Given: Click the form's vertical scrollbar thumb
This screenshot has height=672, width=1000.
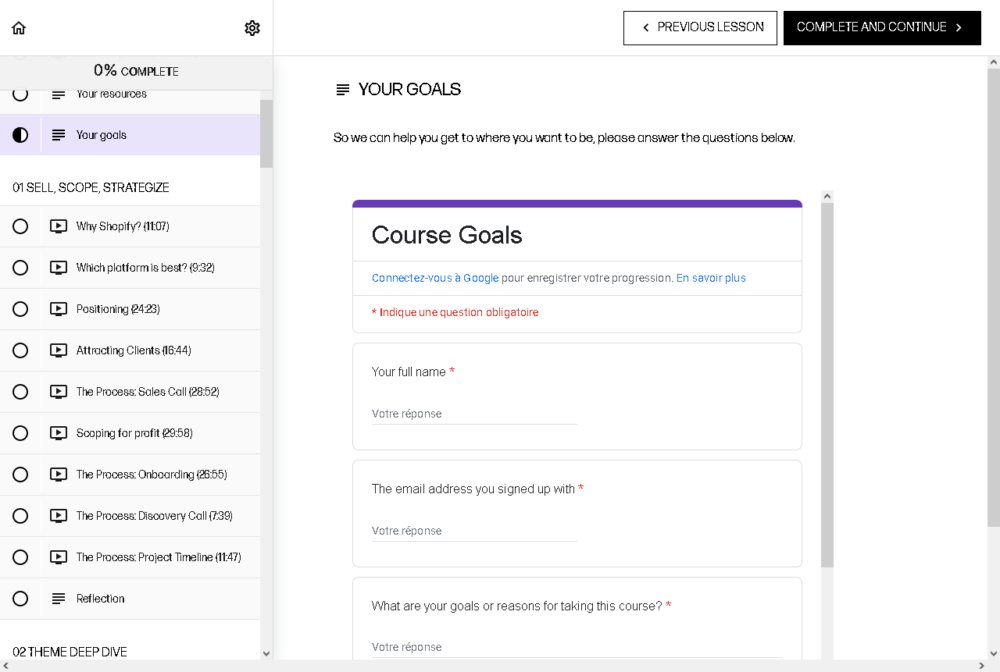Looking at the screenshot, I should click(x=827, y=385).
